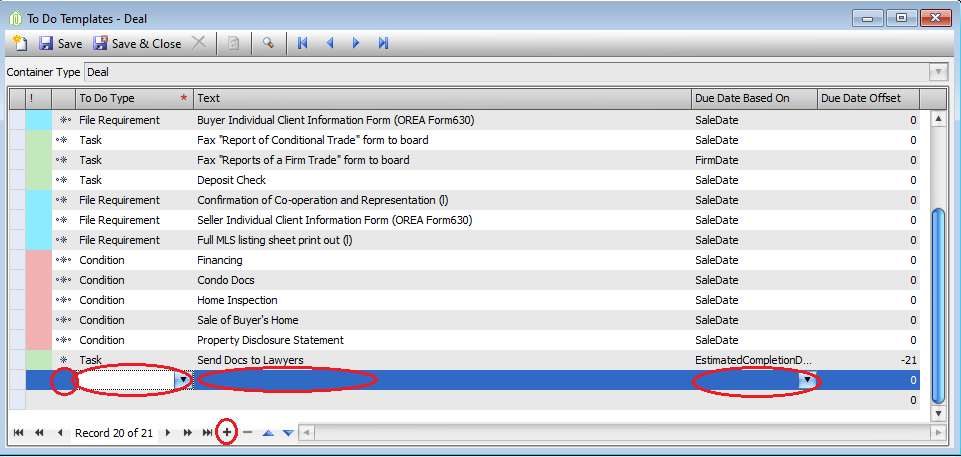Click 'EstimatedCompletionD...' due date cell
This screenshot has width=961, height=457.
coord(753,360)
